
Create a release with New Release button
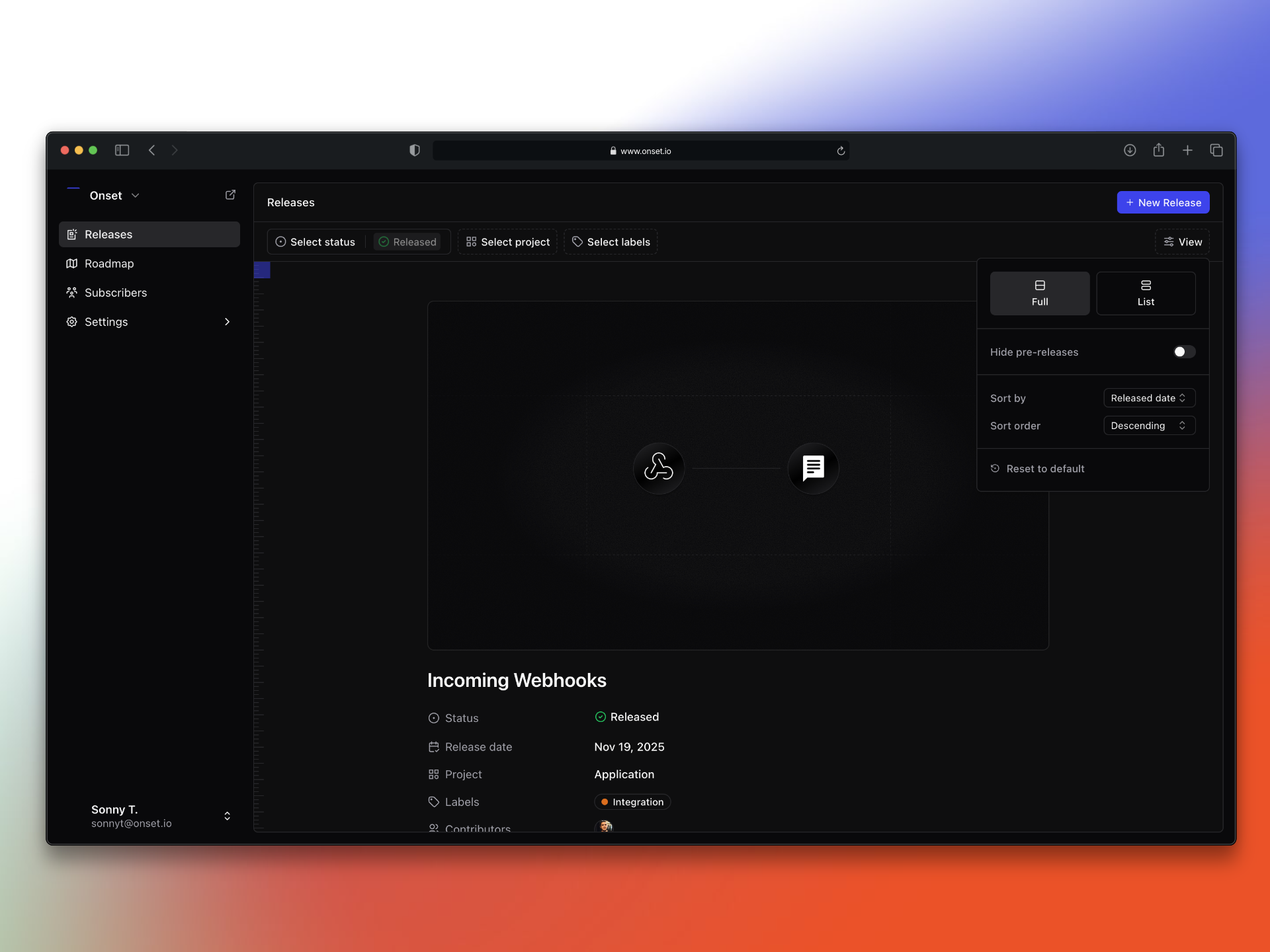[1163, 202]
